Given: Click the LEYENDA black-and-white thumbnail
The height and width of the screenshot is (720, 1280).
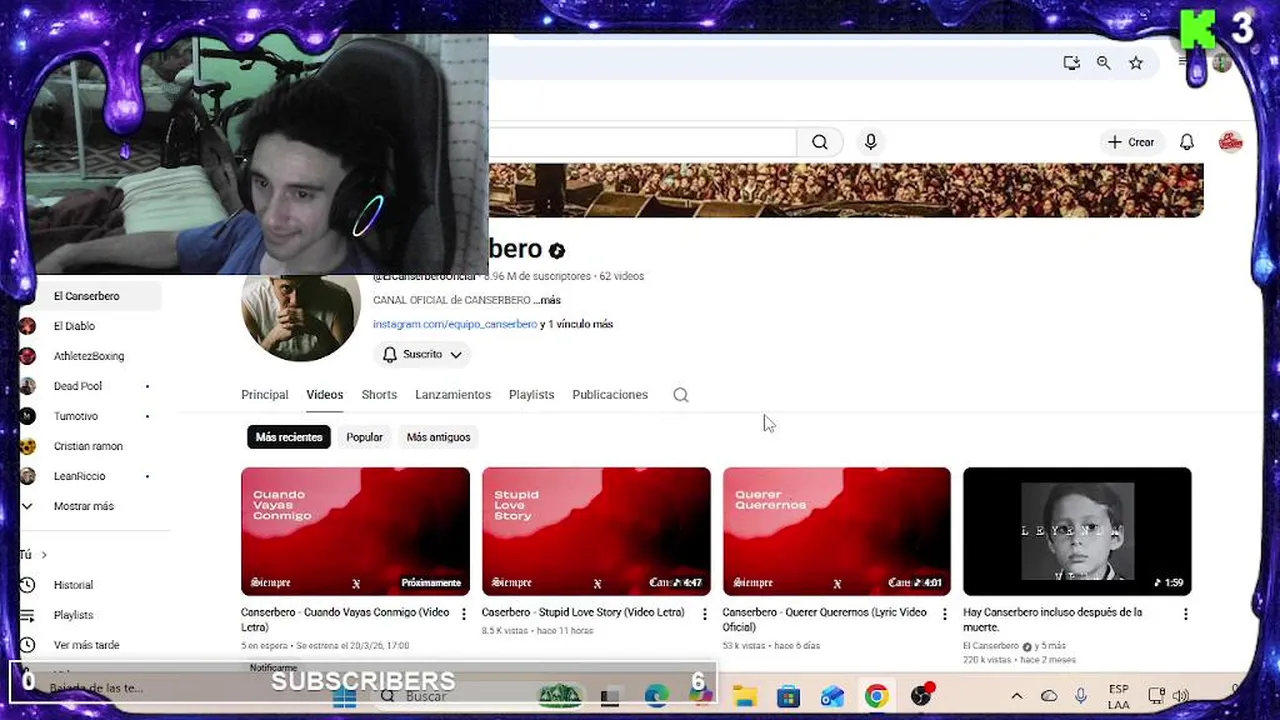Looking at the screenshot, I should point(1077,531).
